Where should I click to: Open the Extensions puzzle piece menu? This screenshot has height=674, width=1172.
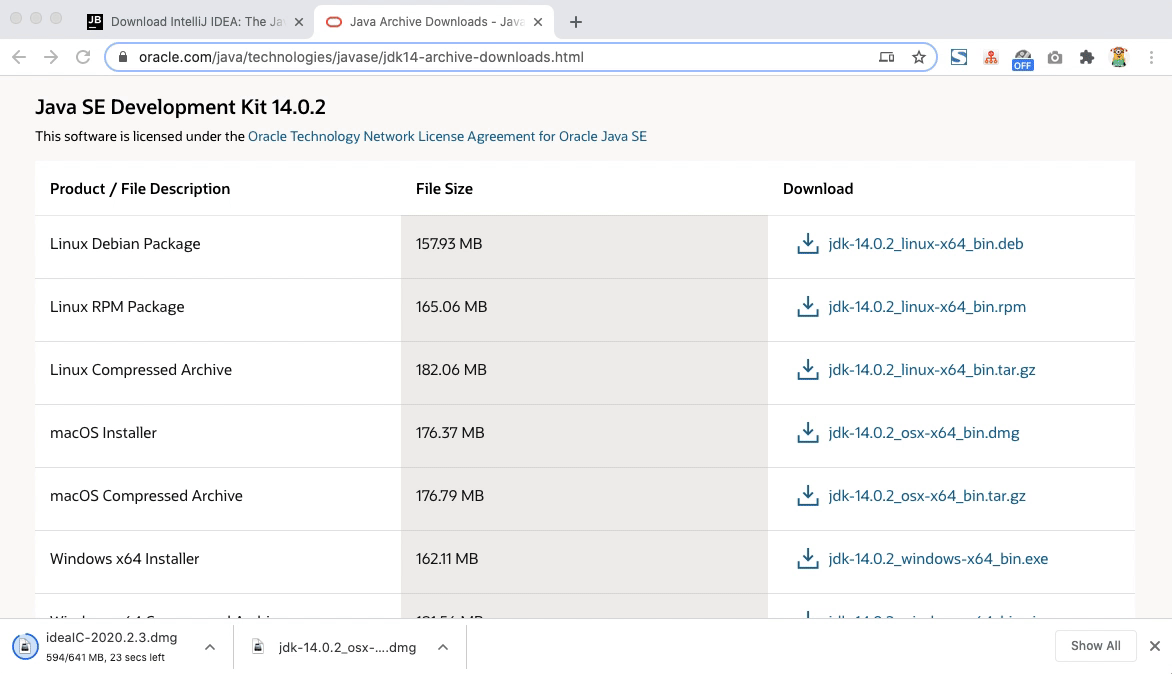(x=1087, y=57)
